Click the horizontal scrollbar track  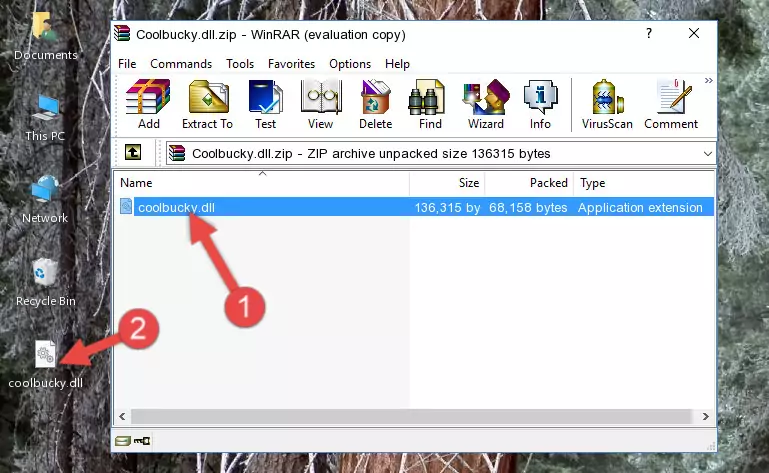point(412,417)
